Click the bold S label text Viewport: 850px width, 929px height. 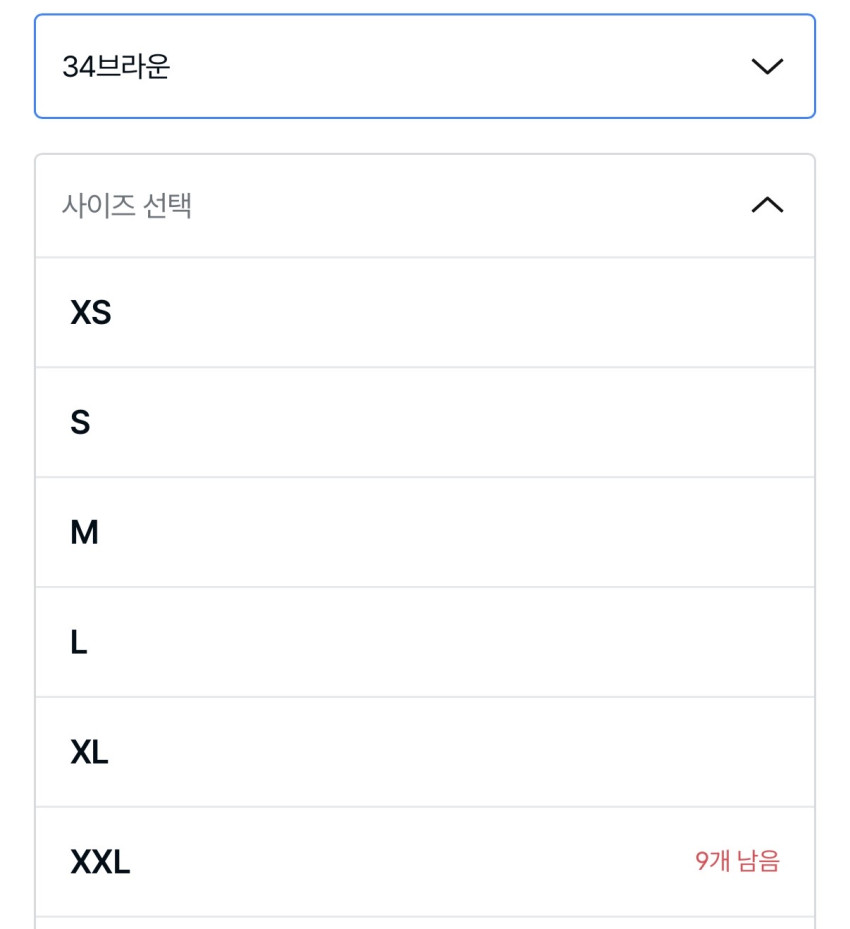click(x=80, y=423)
